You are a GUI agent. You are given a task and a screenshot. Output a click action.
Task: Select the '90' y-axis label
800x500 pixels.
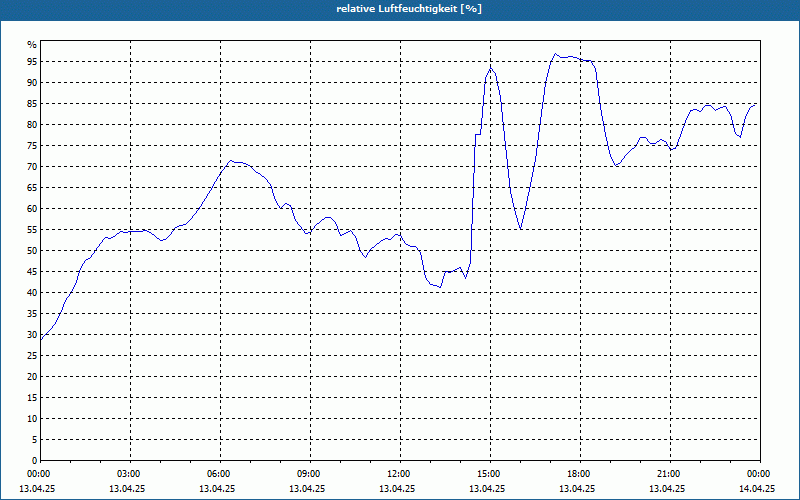tap(32, 83)
